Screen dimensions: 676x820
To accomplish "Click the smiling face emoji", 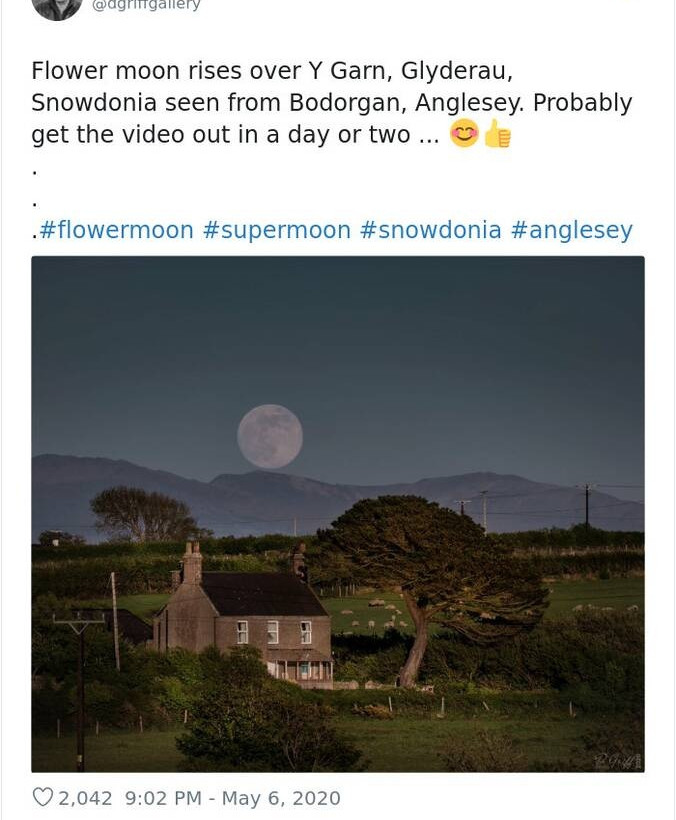I will point(464,134).
